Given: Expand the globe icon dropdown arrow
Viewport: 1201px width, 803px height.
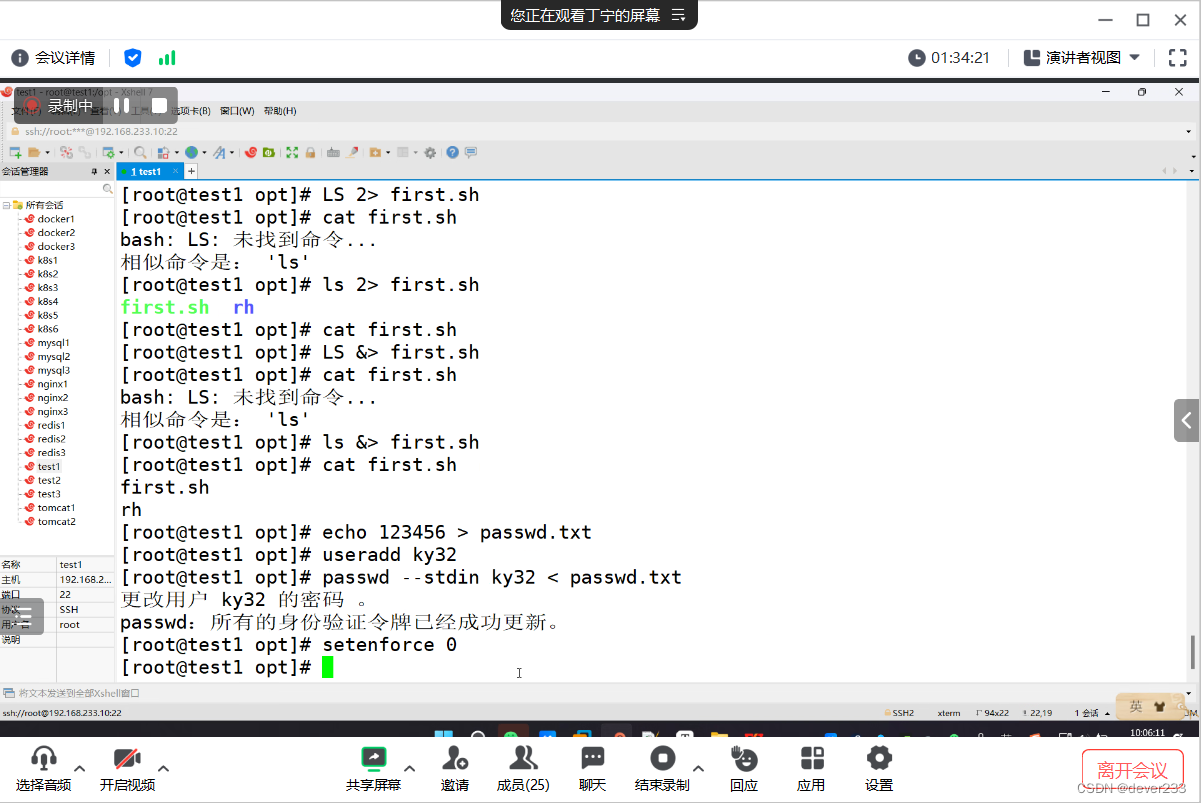Looking at the screenshot, I should point(204,153).
